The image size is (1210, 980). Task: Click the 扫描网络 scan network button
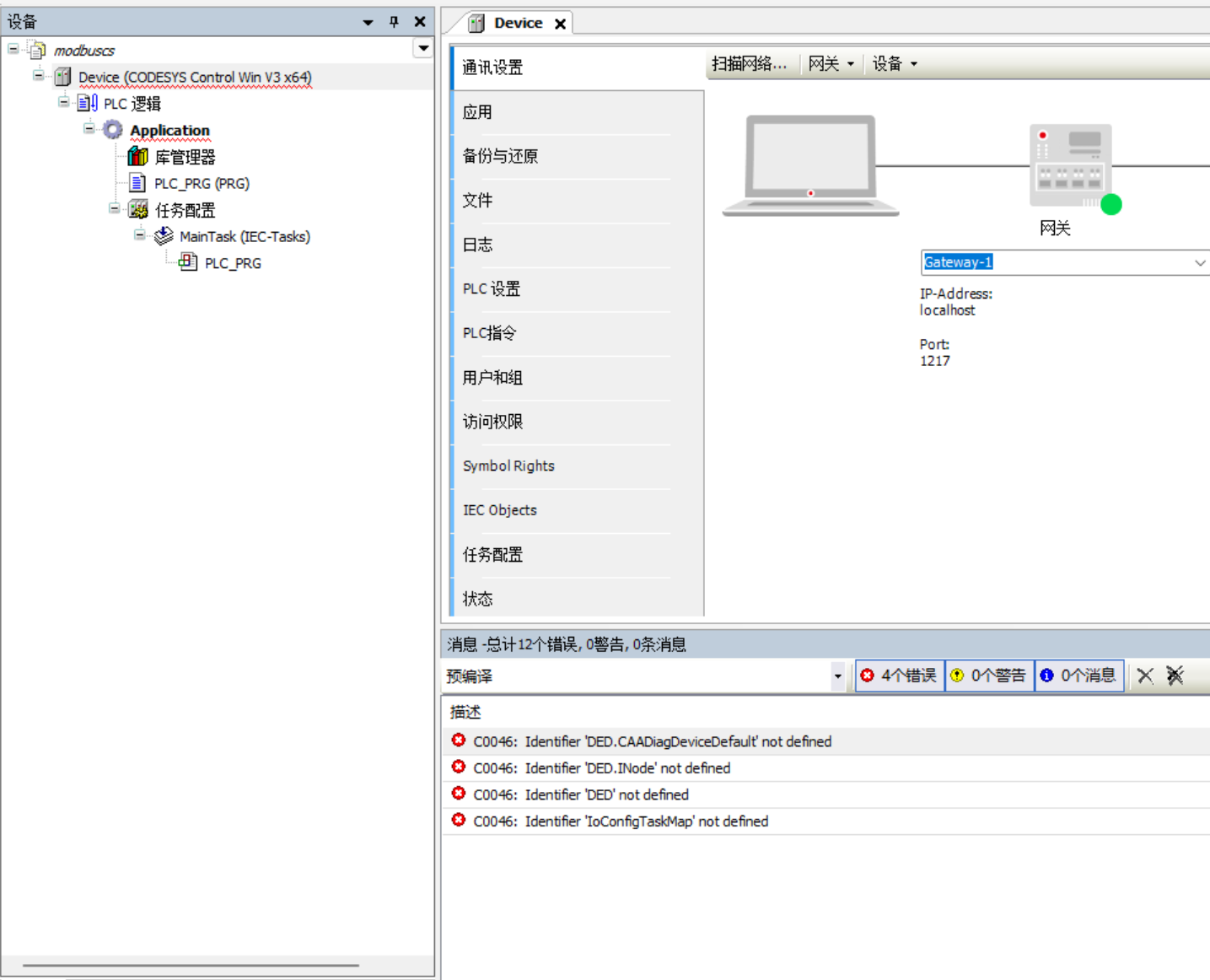749,64
